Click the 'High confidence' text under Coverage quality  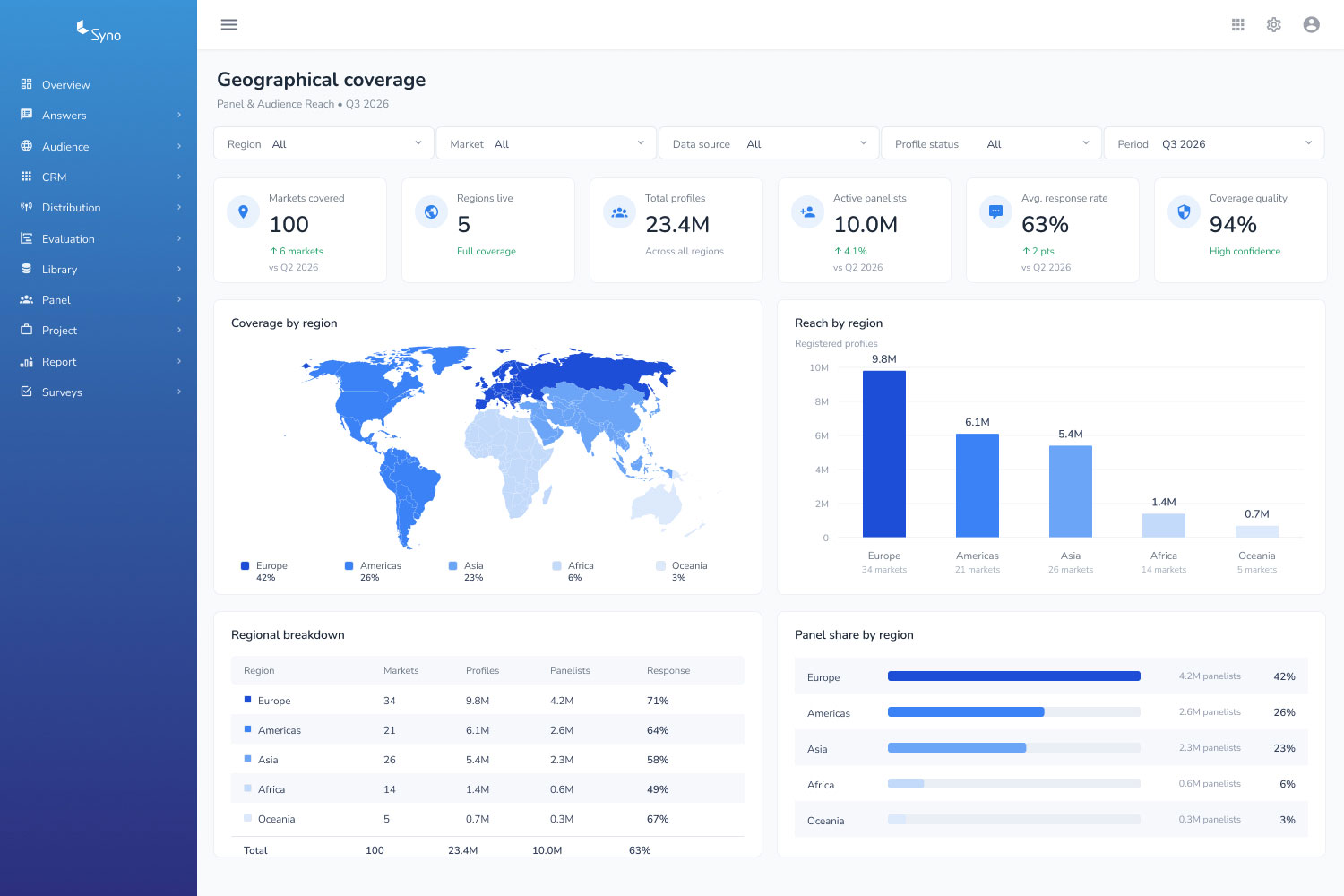1245,251
